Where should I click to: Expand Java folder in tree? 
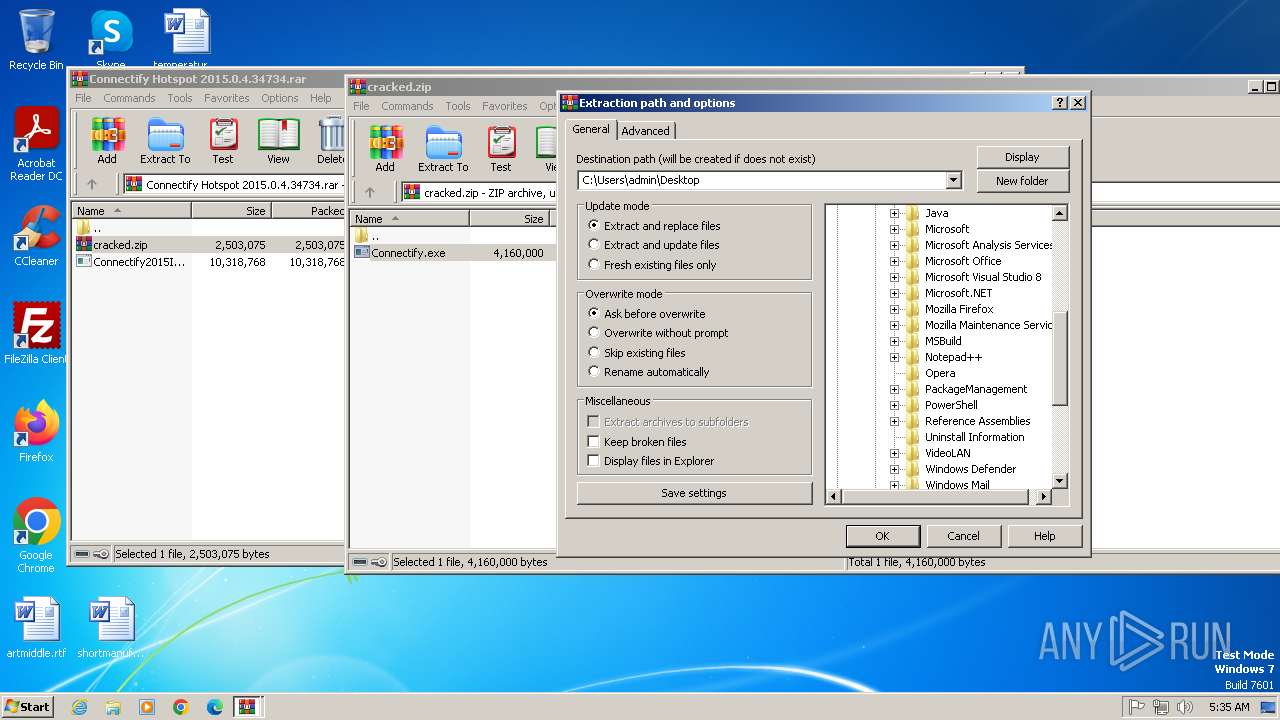point(895,213)
